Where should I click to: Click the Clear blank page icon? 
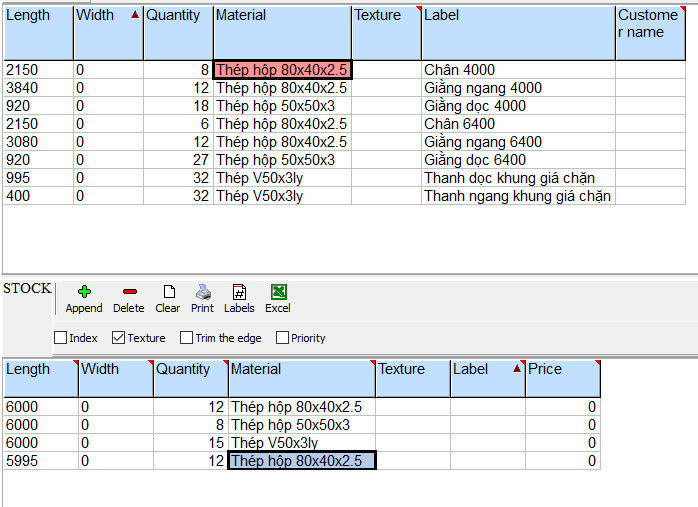[168, 292]
